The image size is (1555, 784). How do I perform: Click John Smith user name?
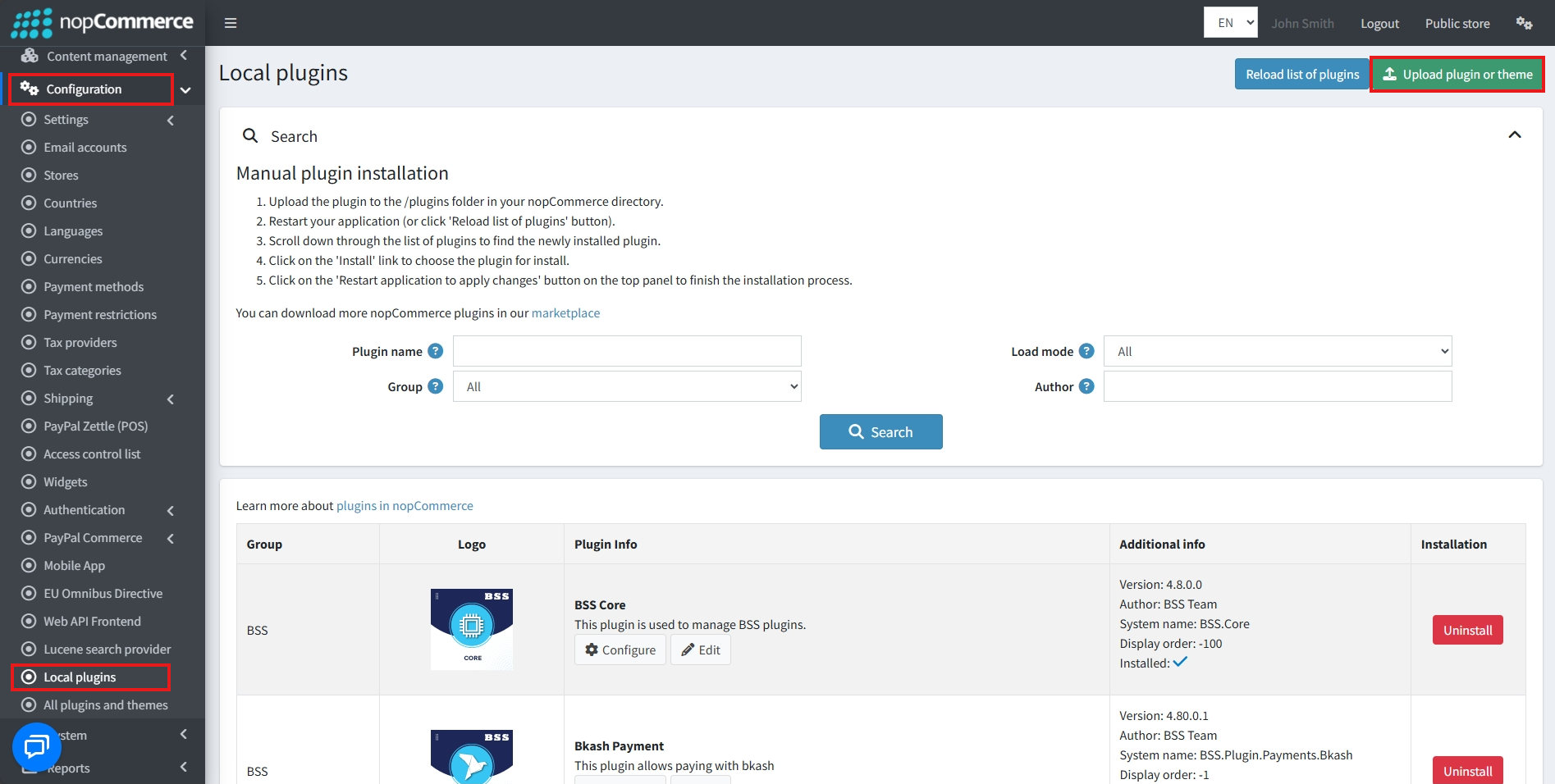(1302, 24)
